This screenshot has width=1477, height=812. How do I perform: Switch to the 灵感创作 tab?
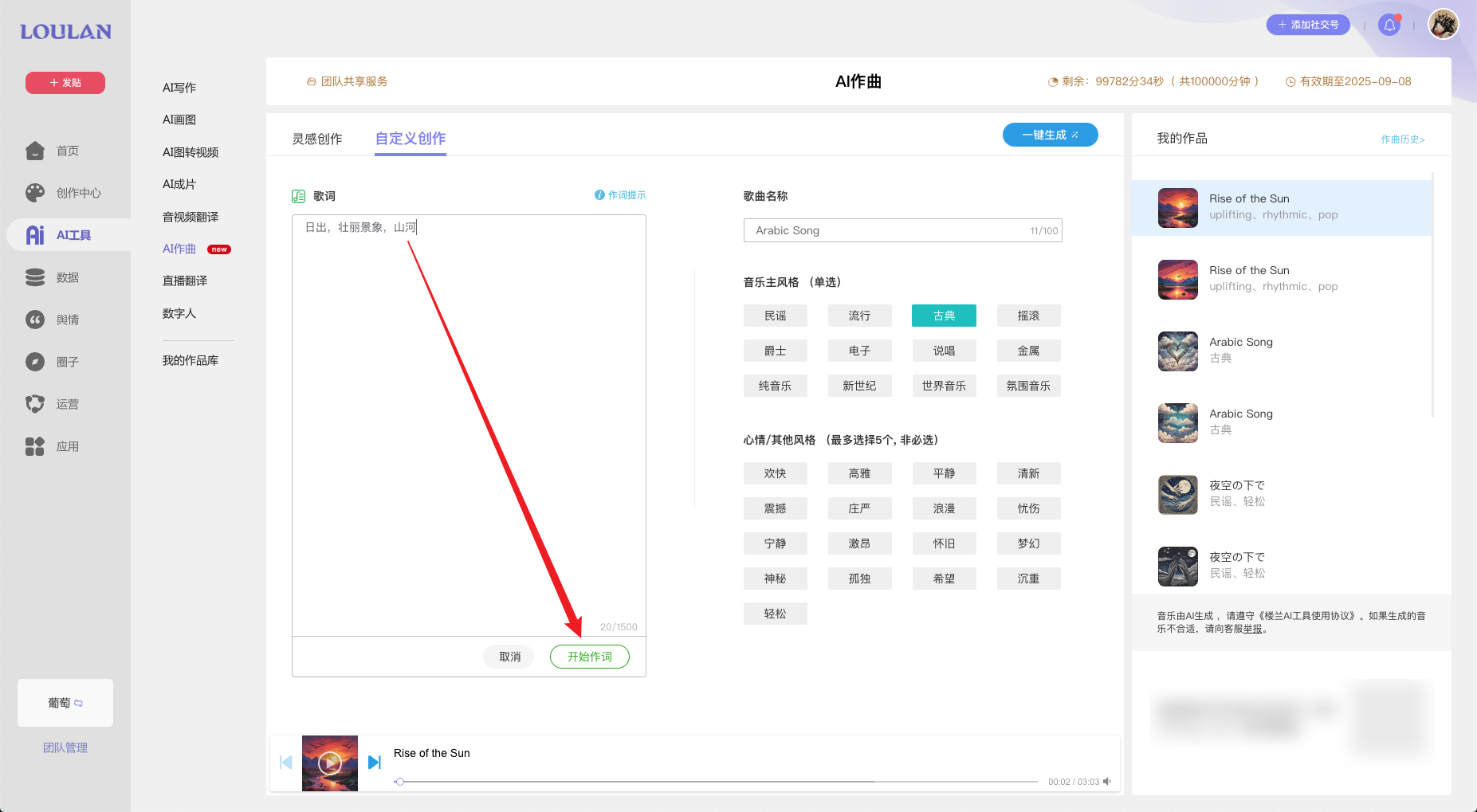317,138
